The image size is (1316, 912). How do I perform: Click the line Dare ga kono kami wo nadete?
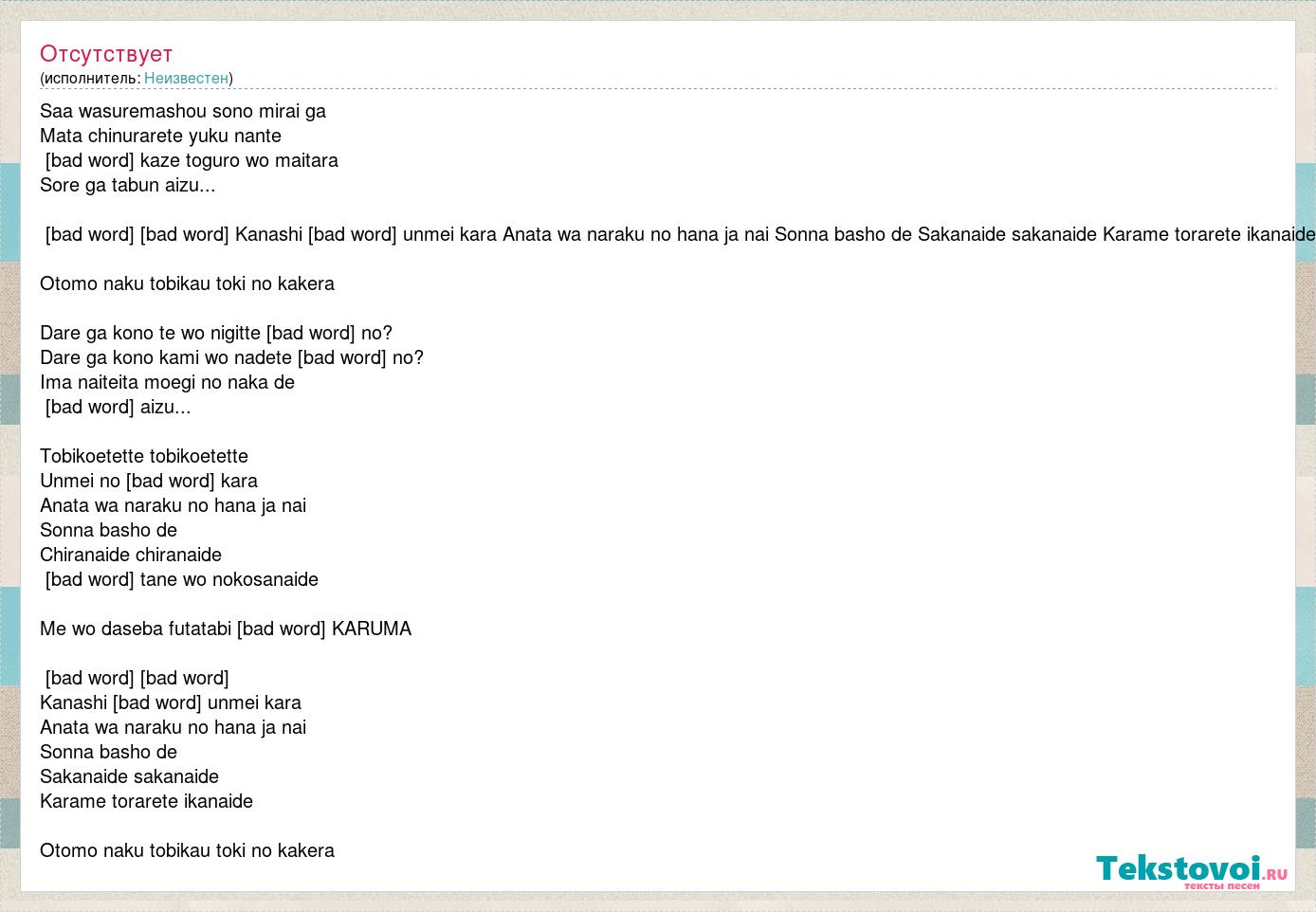pos(231,357)
